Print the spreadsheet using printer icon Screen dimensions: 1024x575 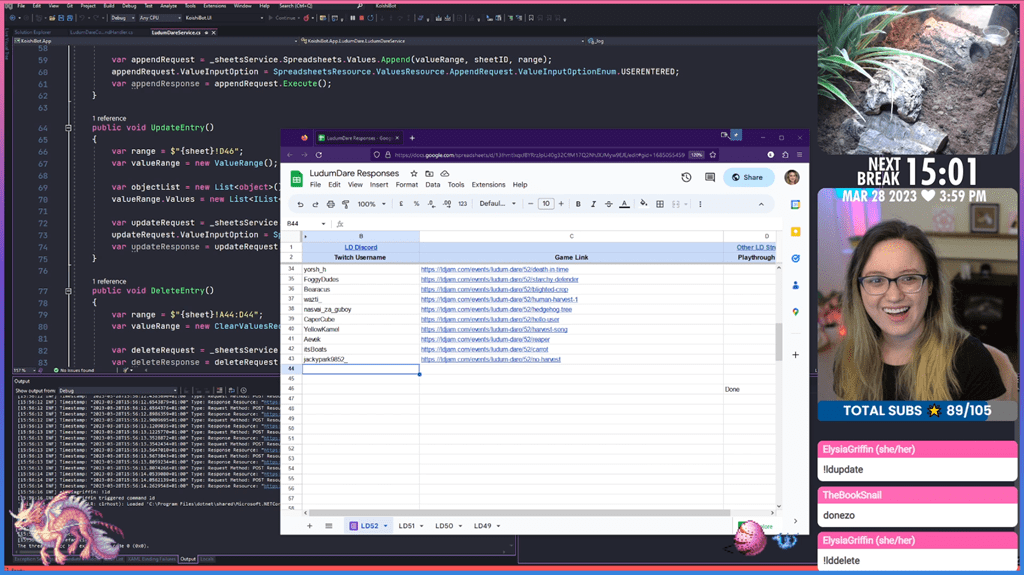click(330, 205)
